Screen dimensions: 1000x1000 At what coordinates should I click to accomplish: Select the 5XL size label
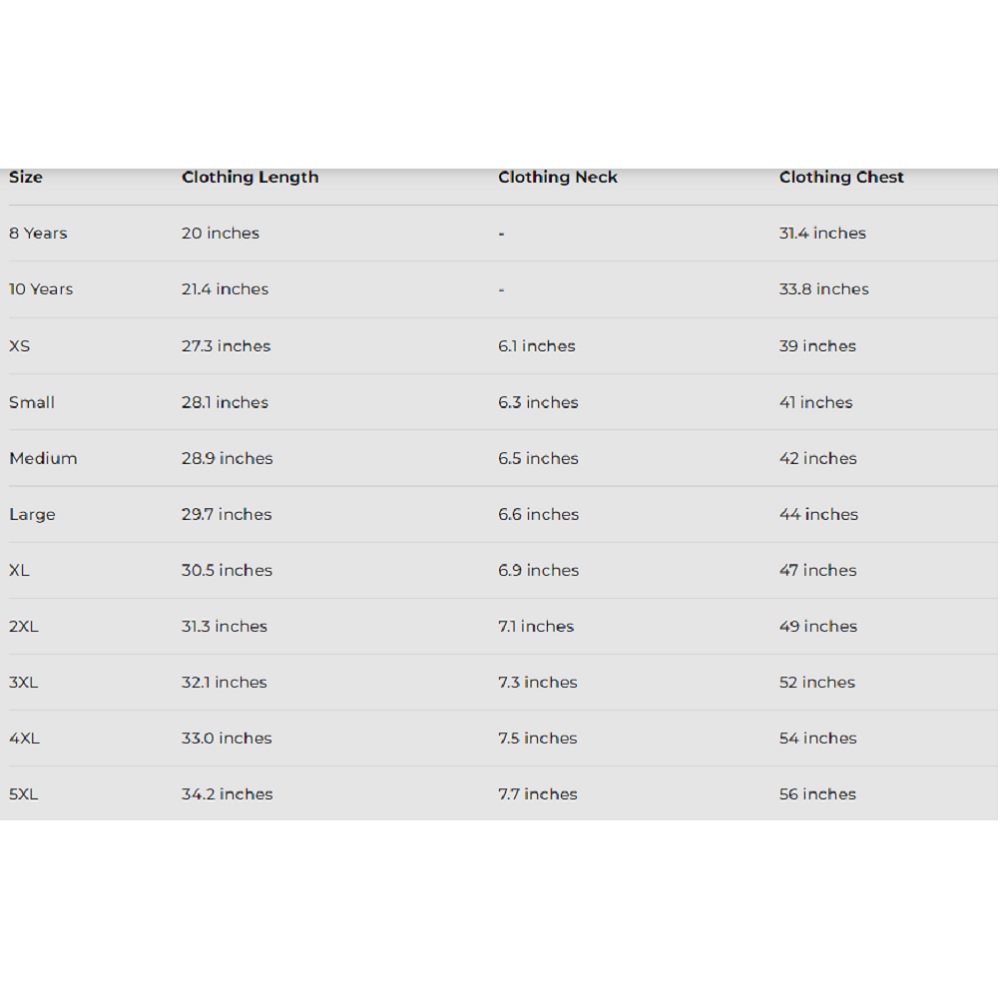click(x=24, y=794)
